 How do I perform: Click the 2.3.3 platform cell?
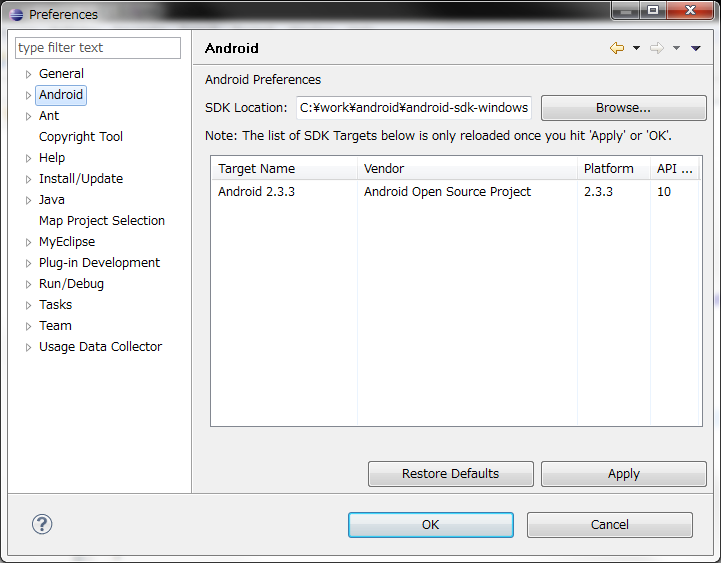tap(598, 191)
